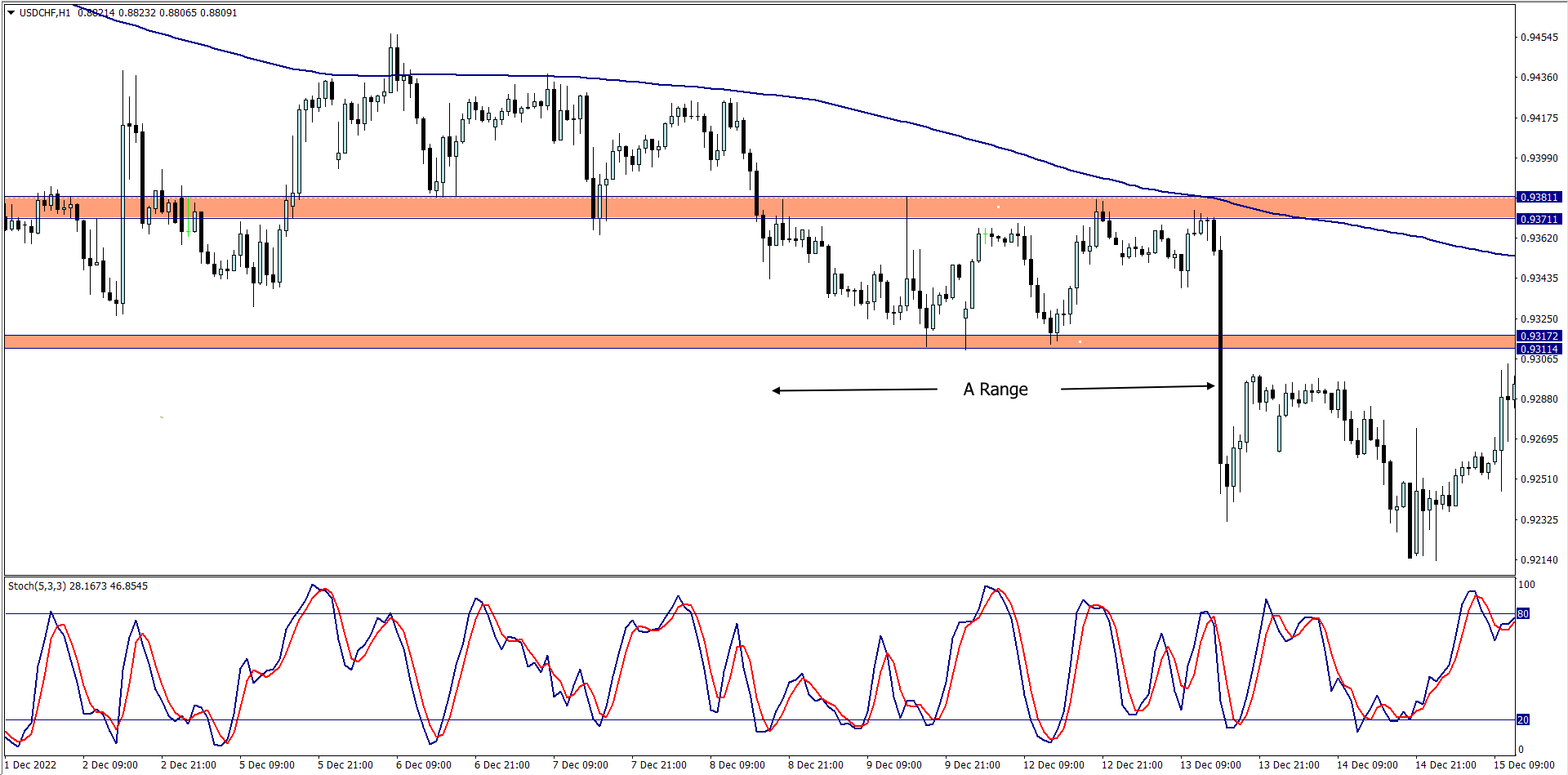This screenshot has height=775, width=1568.
Task: Click the '5 Dec 09:00' time axis label
Action: pyautogui.click(x=267, y=765)
